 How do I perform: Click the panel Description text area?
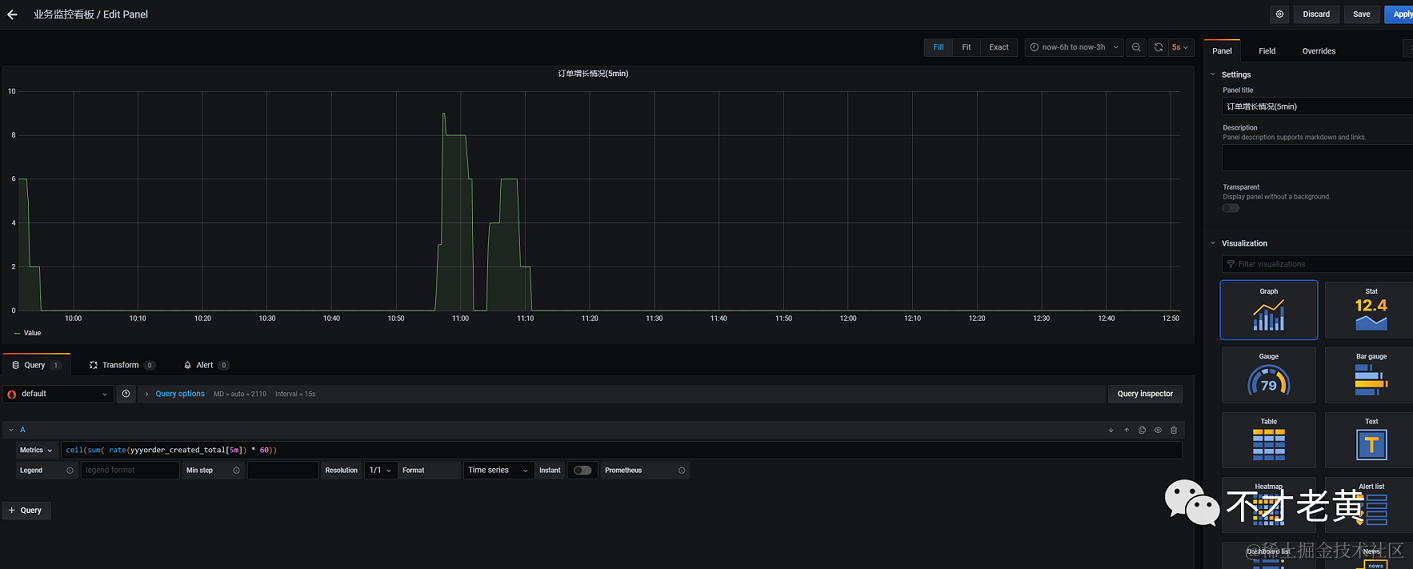(x=1317, y=158)
